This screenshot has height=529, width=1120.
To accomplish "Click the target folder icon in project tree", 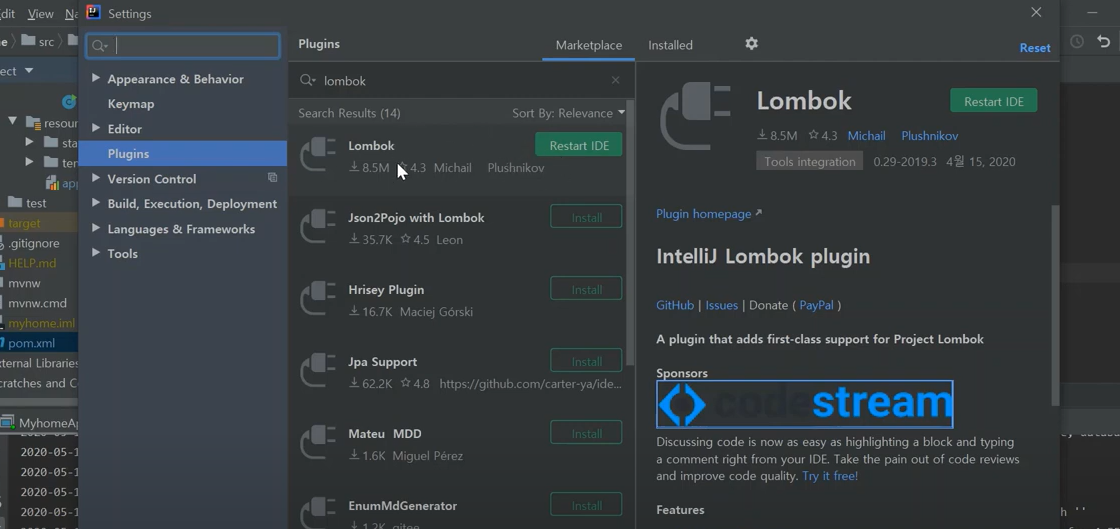I will click(2, 223).
